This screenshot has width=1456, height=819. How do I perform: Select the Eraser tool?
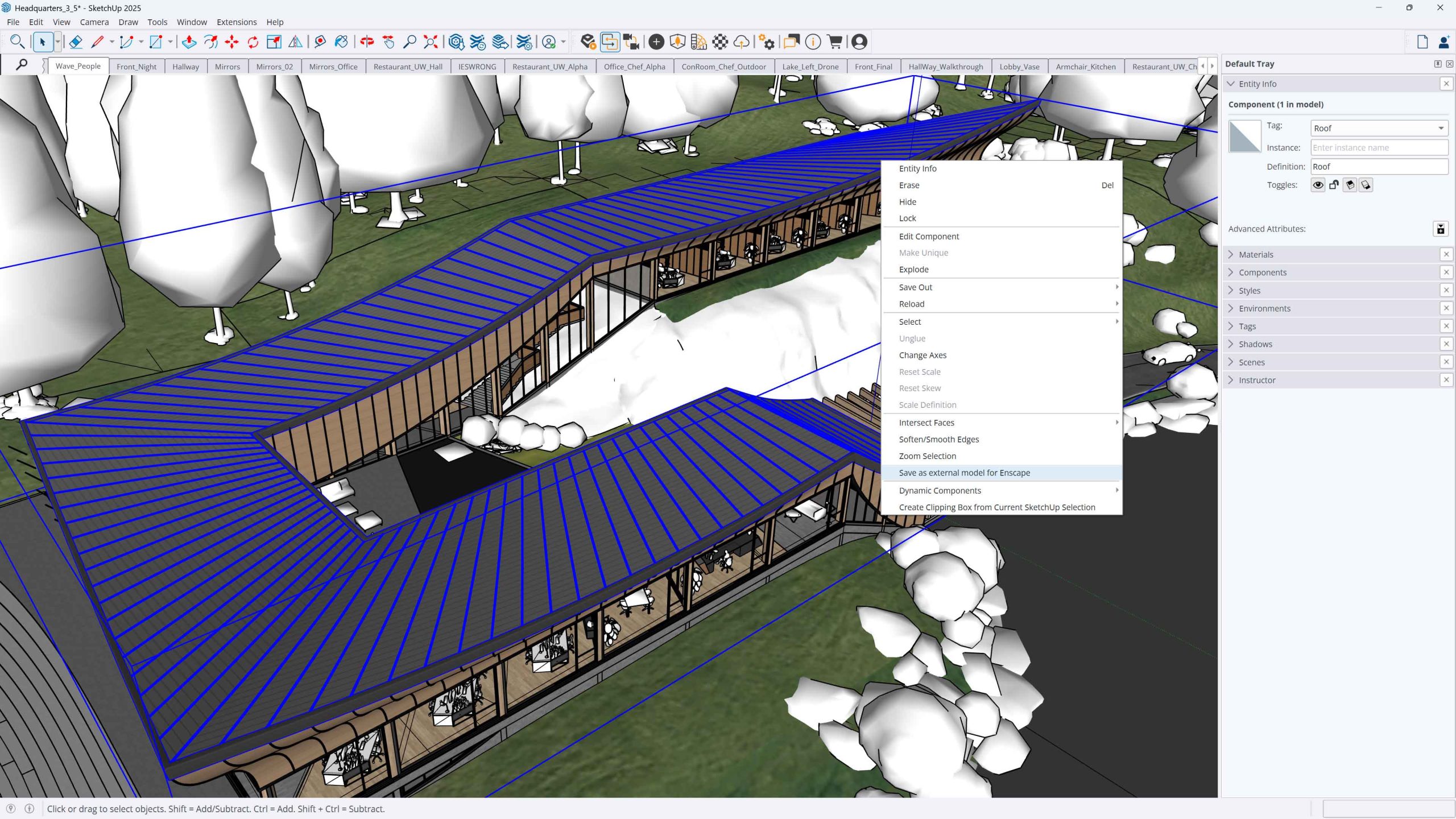coord(76,42)
